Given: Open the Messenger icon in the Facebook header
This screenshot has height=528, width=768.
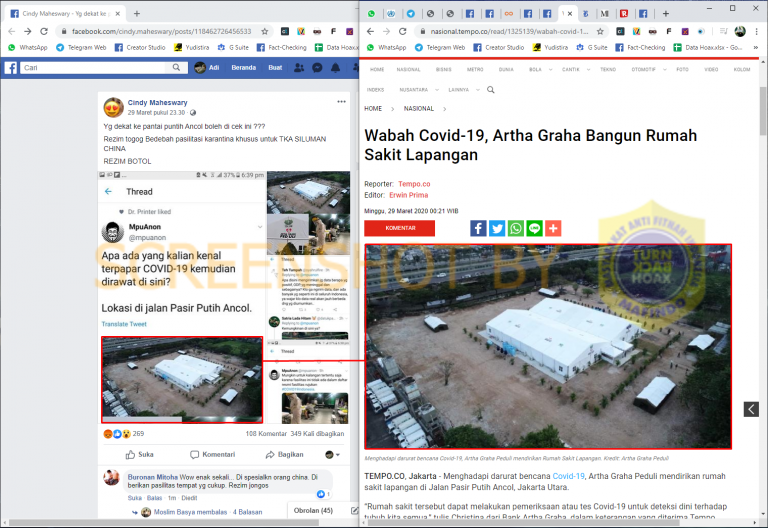Looking at the screenshot, I should click(317, 68).
